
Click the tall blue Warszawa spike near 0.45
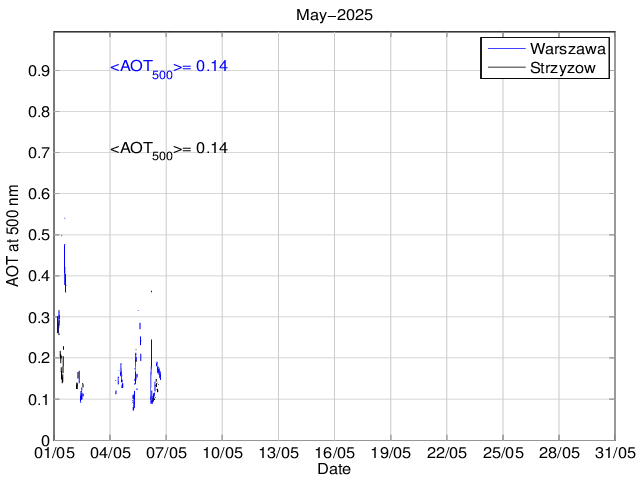tap(65, 268)
